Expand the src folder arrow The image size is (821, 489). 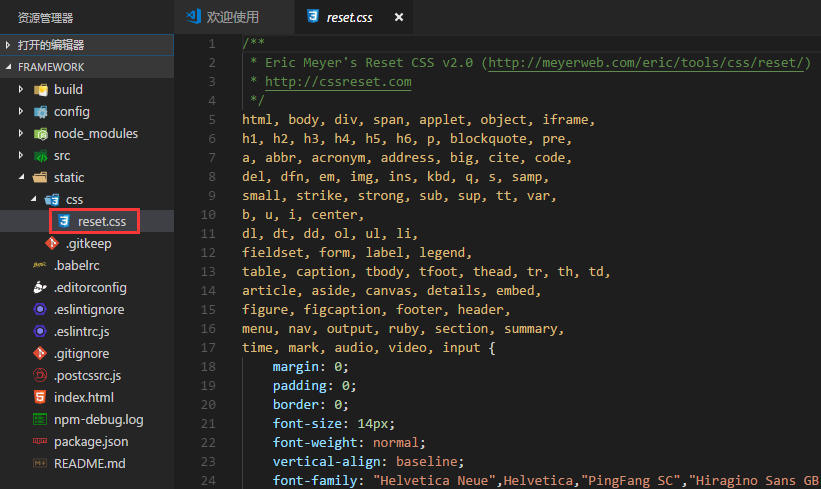20,155
